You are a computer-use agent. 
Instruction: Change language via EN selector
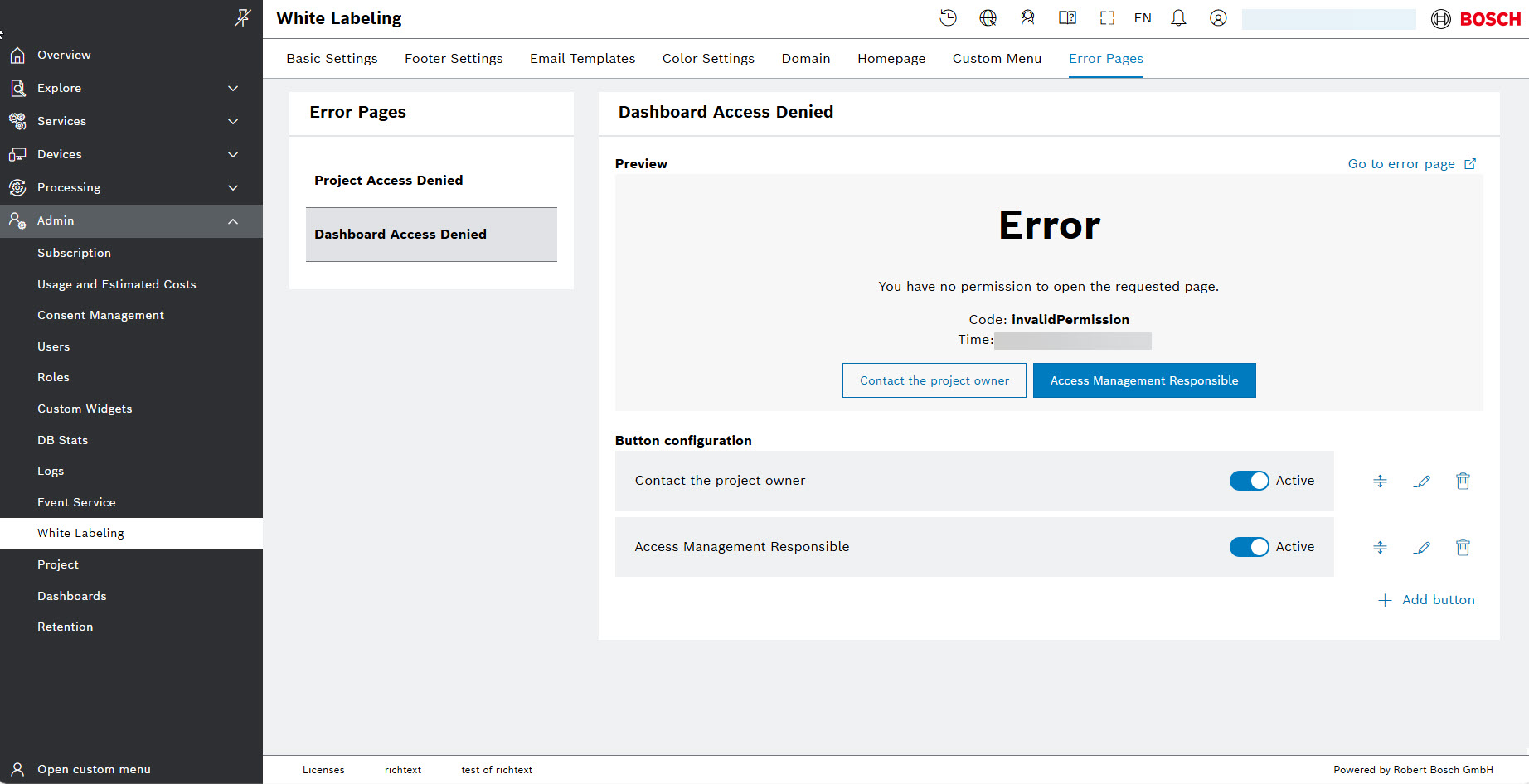1143,18
